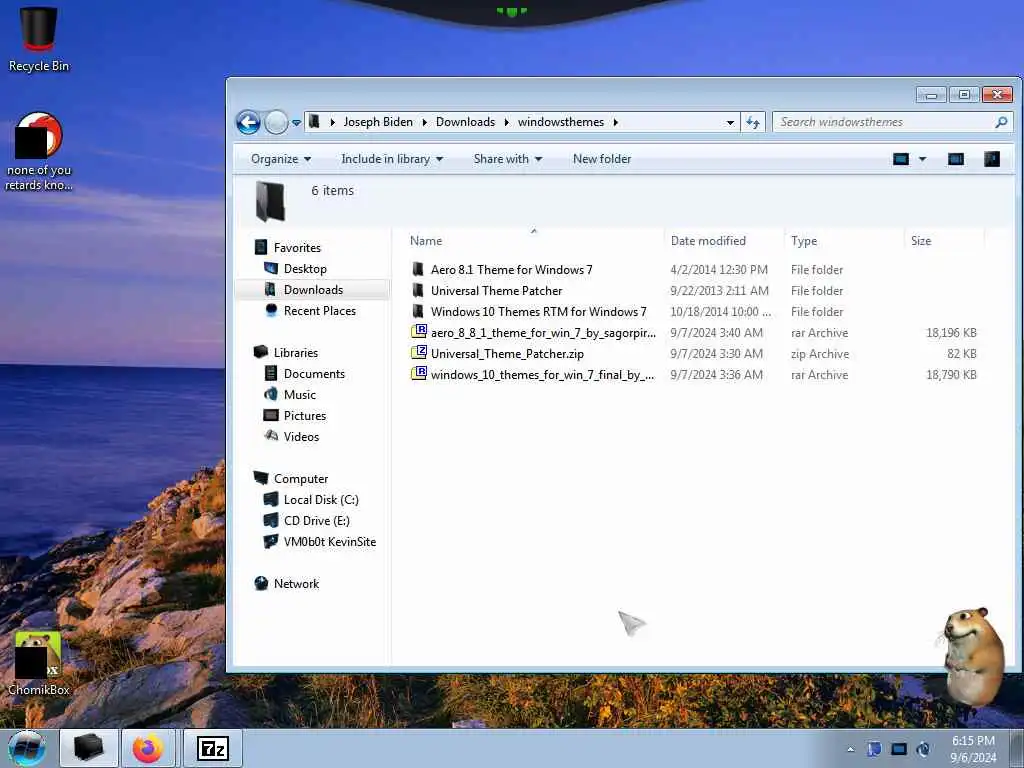
Task: Change view using the view icon
Action: pos(901,159)
